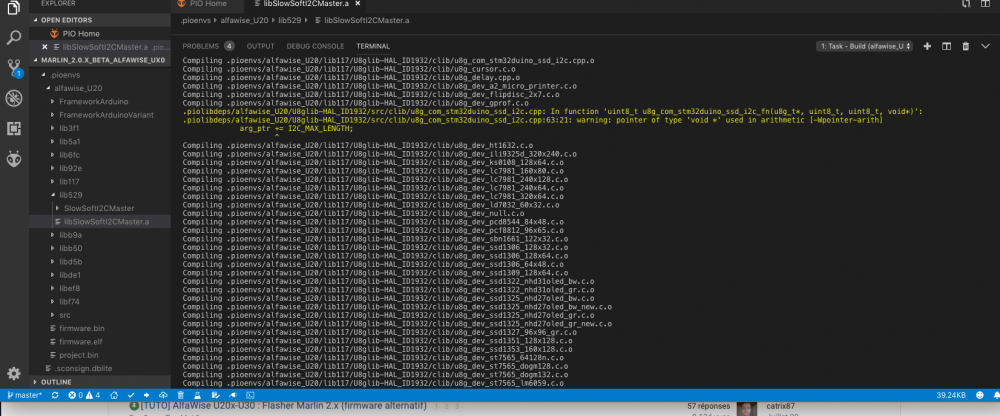Image resolution: width=1000 pixels, height=416 pixels.
Task: Kill the terminal with the trash icon
Action: click(x=966, y=46)
